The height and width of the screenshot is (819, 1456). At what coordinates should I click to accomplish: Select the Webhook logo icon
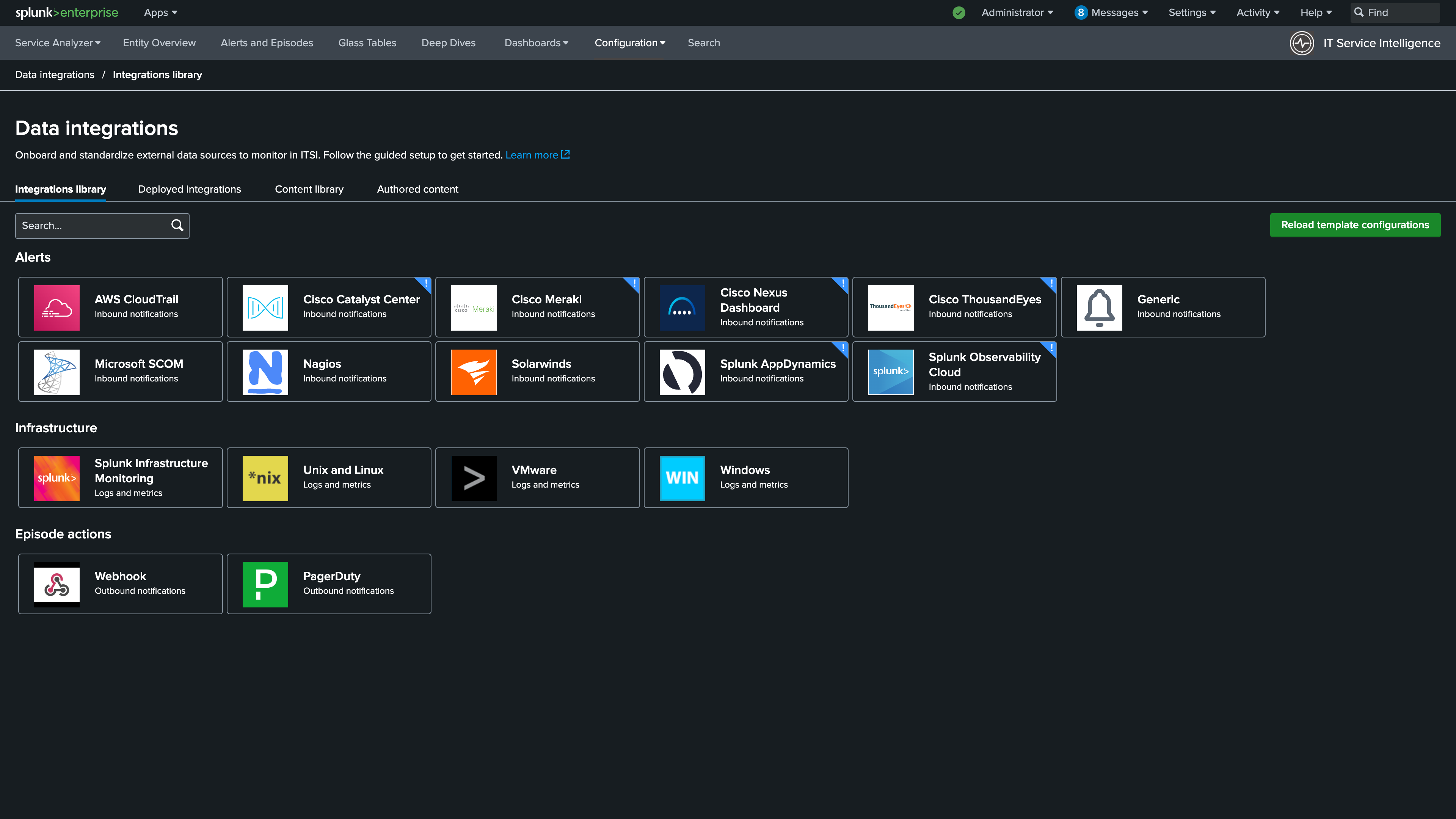pyautogui.click(x=56, y=584)
